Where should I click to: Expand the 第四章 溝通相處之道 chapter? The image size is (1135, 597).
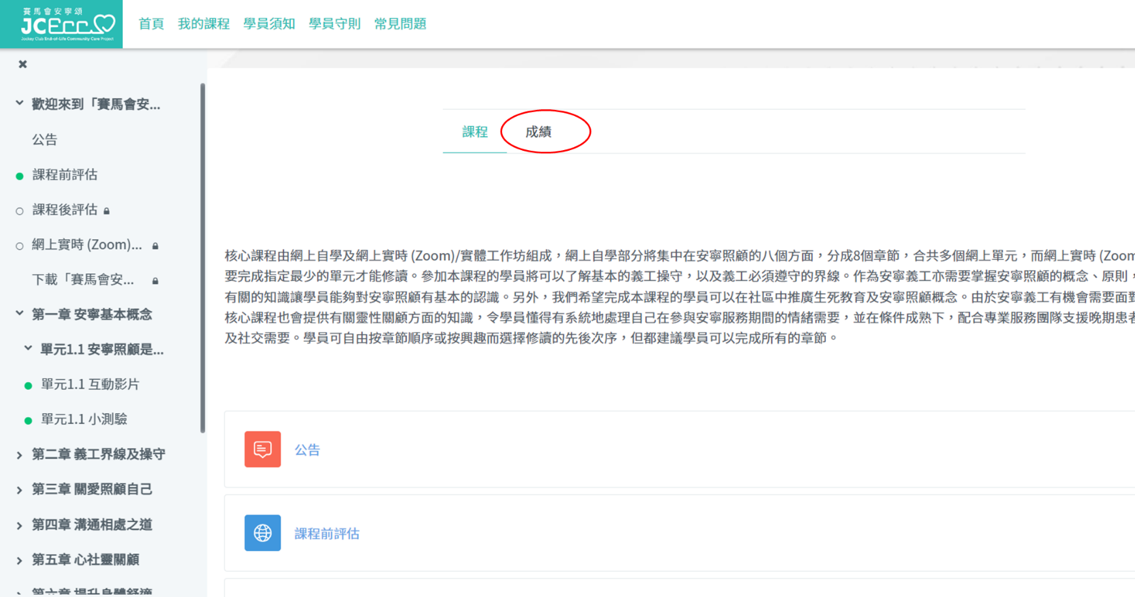[x=19, y=525]
